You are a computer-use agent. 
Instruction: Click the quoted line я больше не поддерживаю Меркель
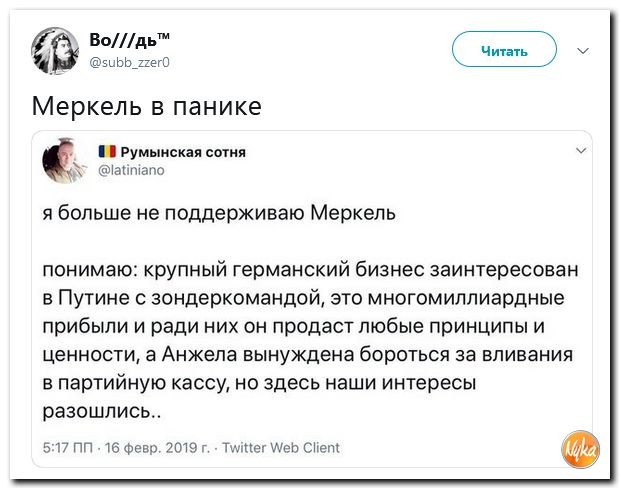pos(219,213)
